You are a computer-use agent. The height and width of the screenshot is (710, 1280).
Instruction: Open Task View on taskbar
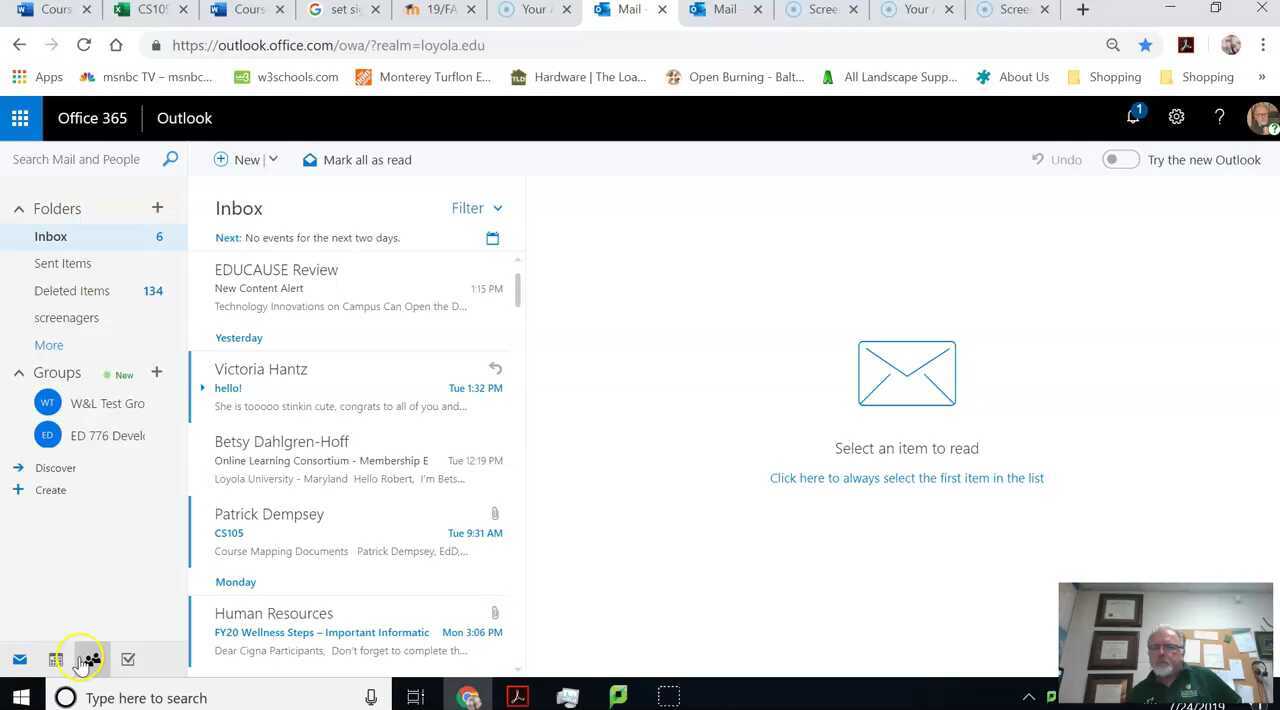pyautogui.click(x=416, y=697)
